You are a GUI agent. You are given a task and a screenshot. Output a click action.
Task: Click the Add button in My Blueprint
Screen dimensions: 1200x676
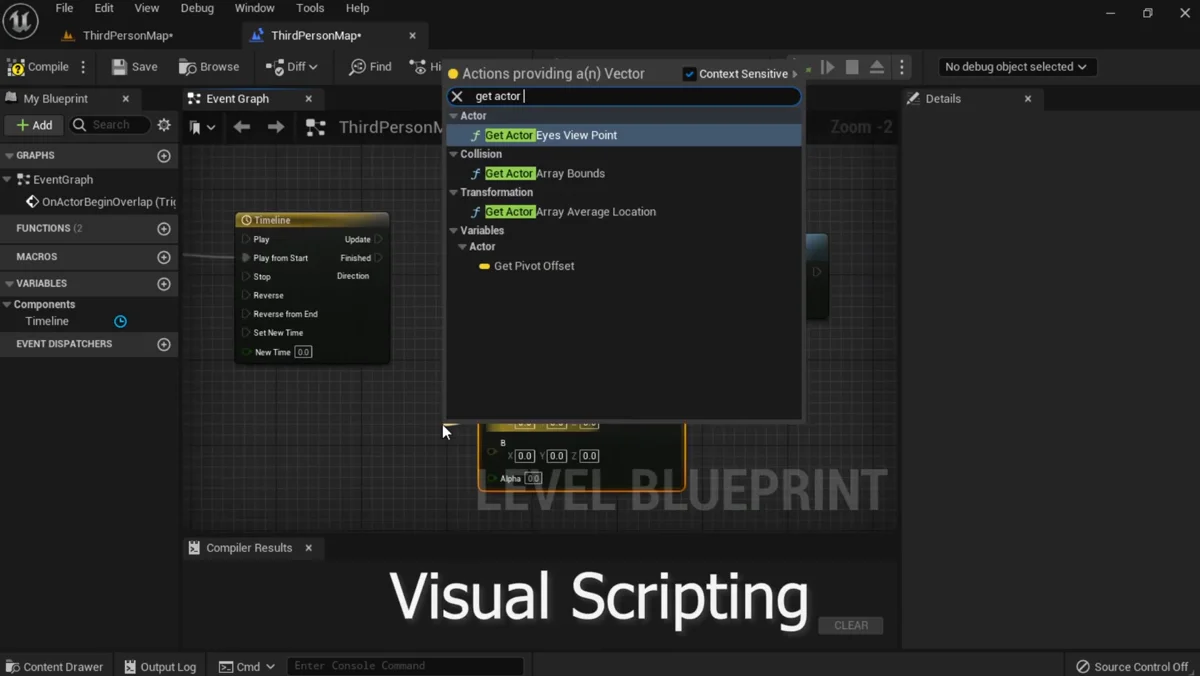pos(34,125)
